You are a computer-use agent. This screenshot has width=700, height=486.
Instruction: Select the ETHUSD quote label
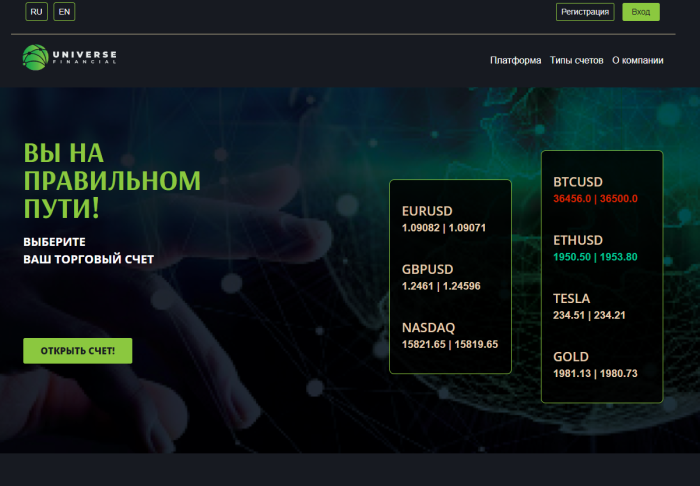(578, 240)
